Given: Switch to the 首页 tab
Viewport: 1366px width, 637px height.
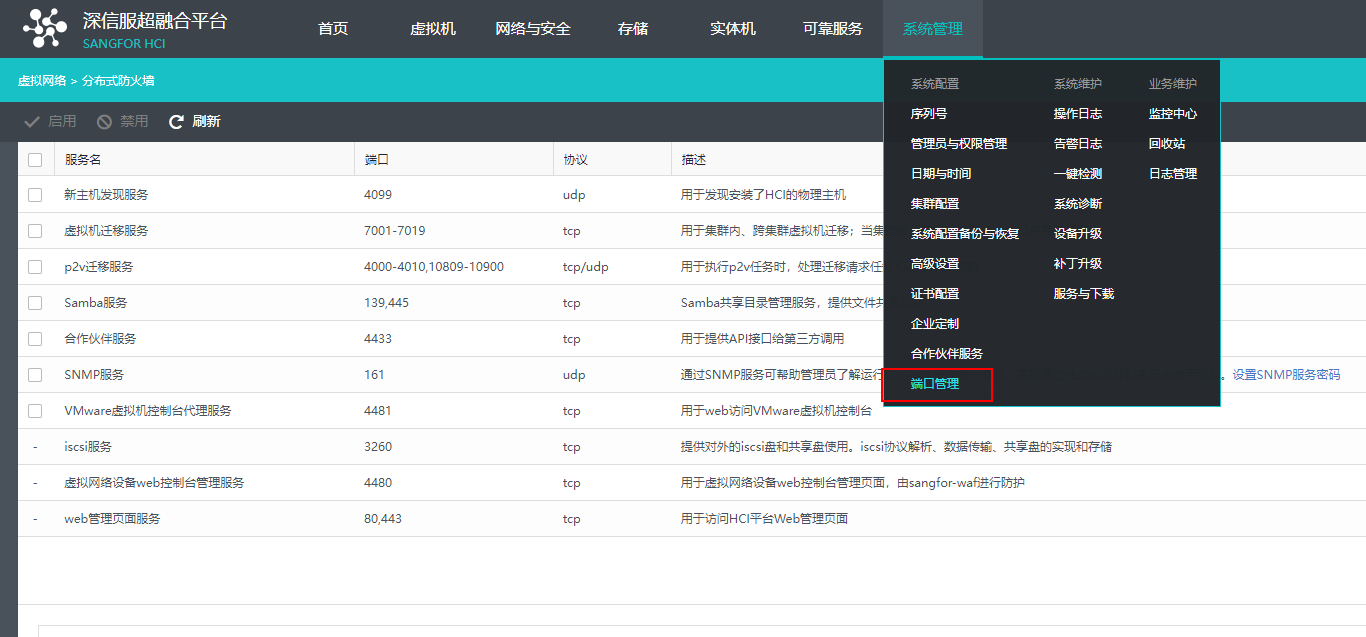Looking at the screenshot, I should tap(332, 29).
